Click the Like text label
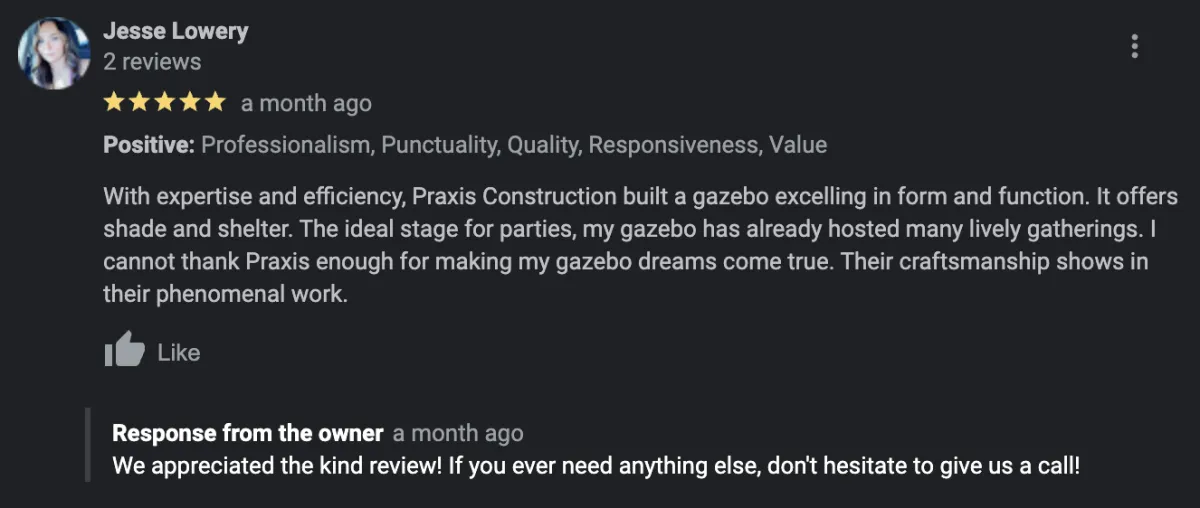This screenshot has width=1200, height=508. coord(179,352)
